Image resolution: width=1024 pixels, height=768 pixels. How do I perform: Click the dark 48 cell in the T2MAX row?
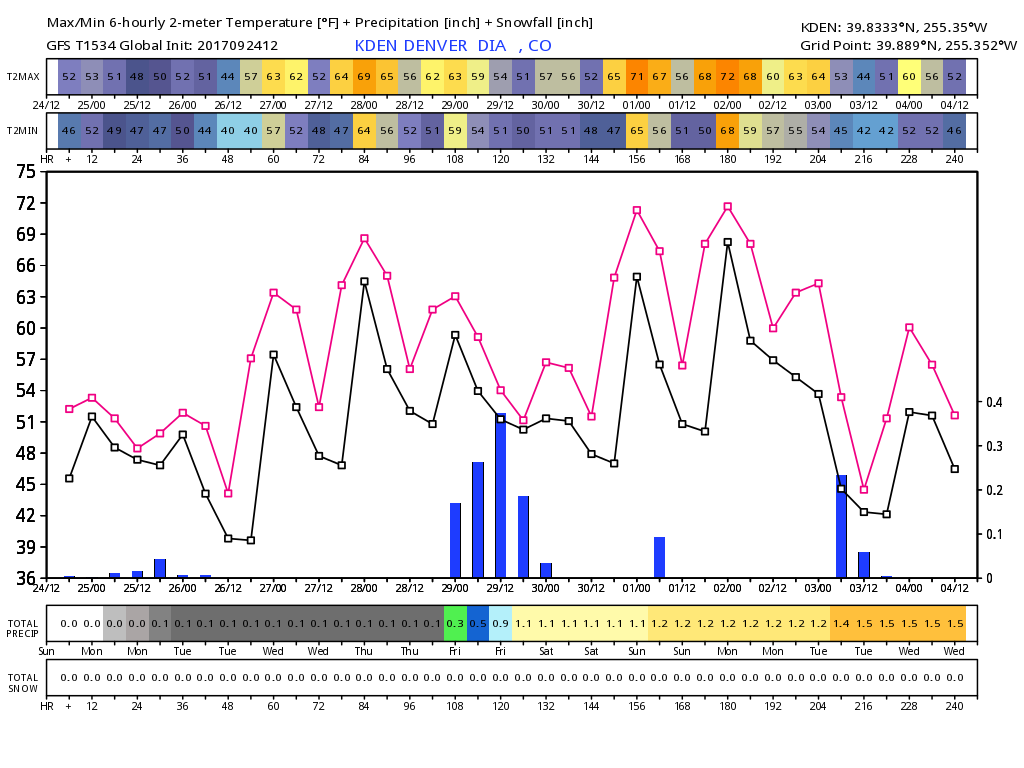point(137,76)
